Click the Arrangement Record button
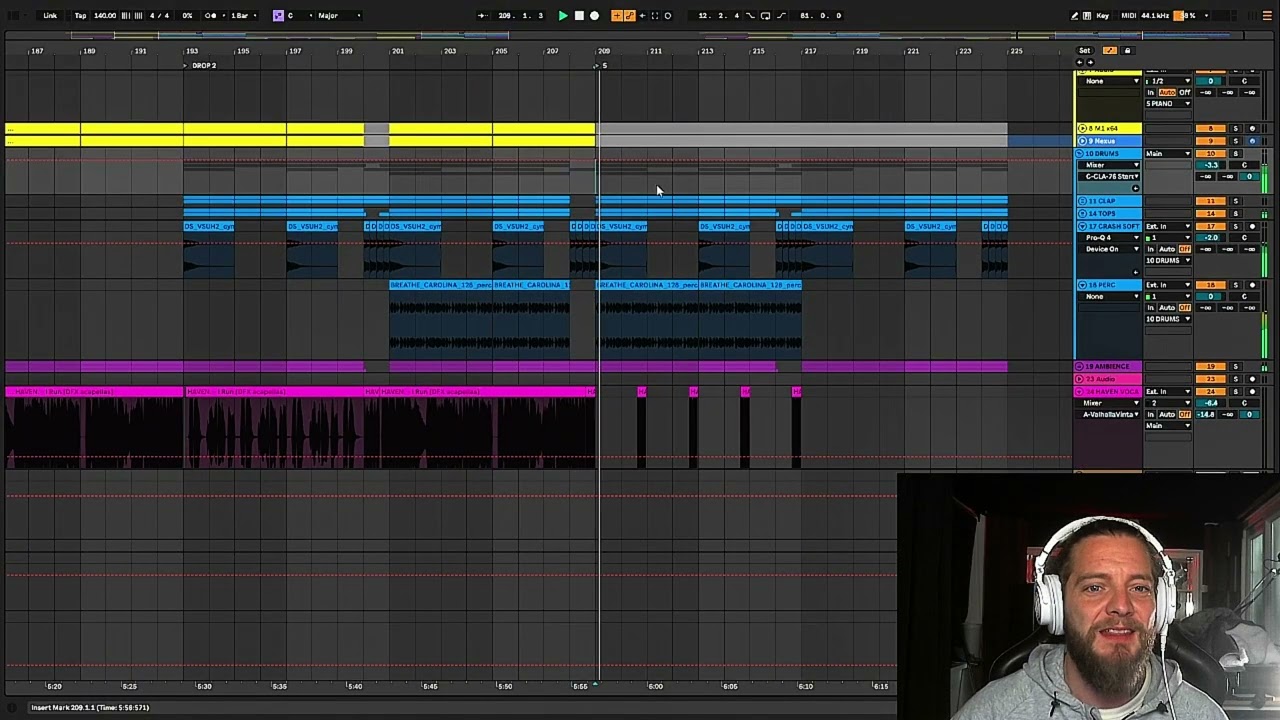Screen dimensions: 1280x720 [594, 15]
